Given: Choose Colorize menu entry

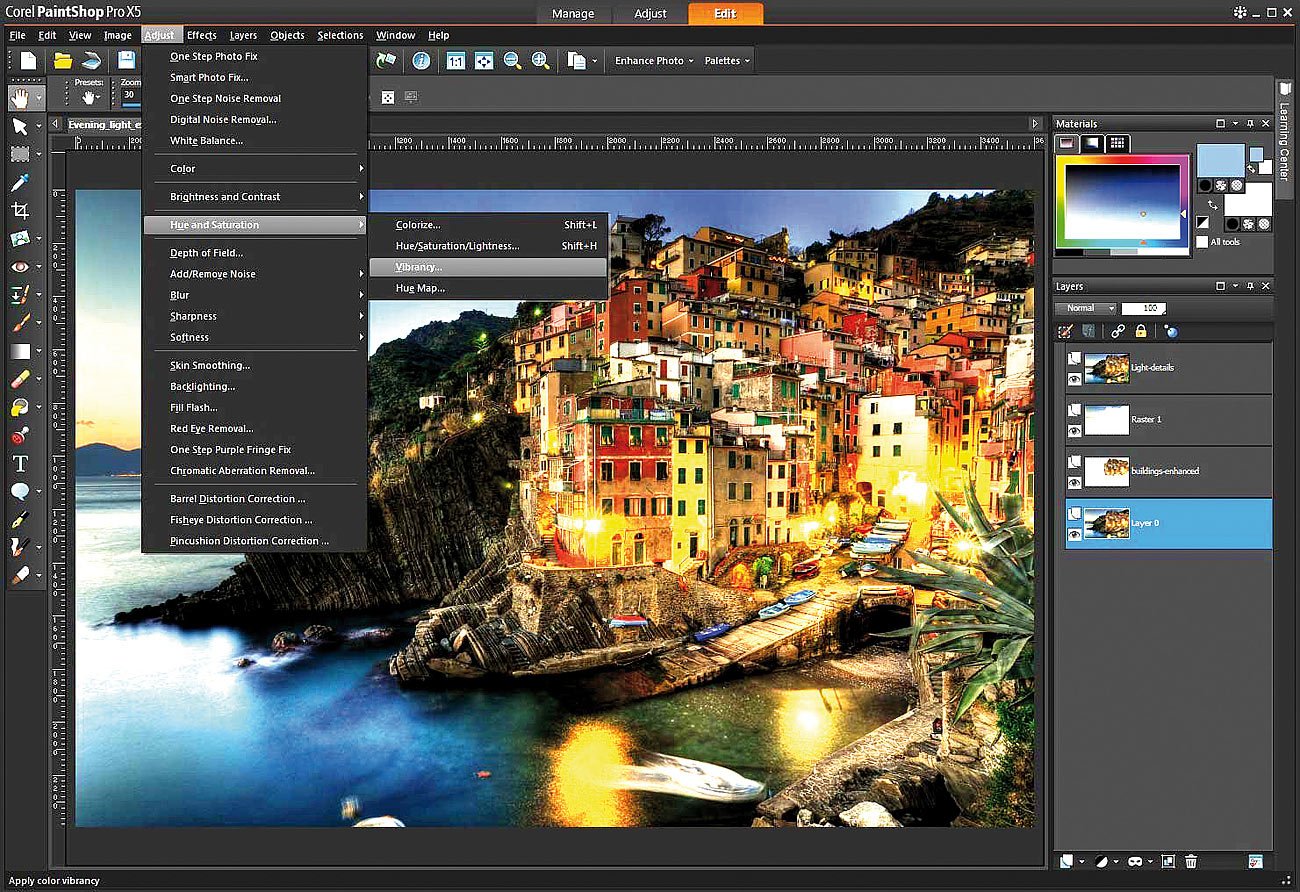Looking at the screenshot, I should (x=488, y=225).
